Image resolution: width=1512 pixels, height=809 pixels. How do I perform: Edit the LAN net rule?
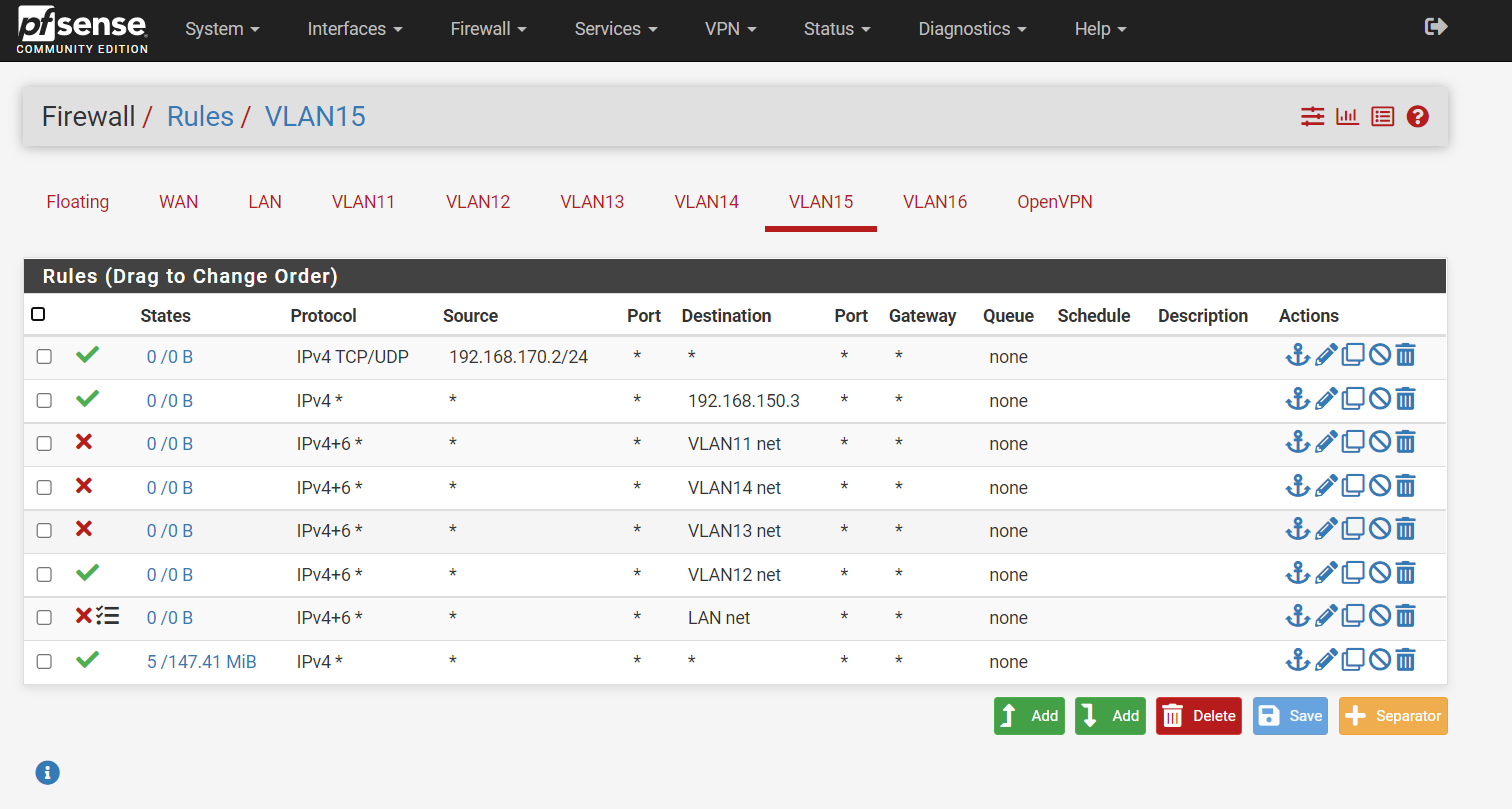[x=1326, y=616]
